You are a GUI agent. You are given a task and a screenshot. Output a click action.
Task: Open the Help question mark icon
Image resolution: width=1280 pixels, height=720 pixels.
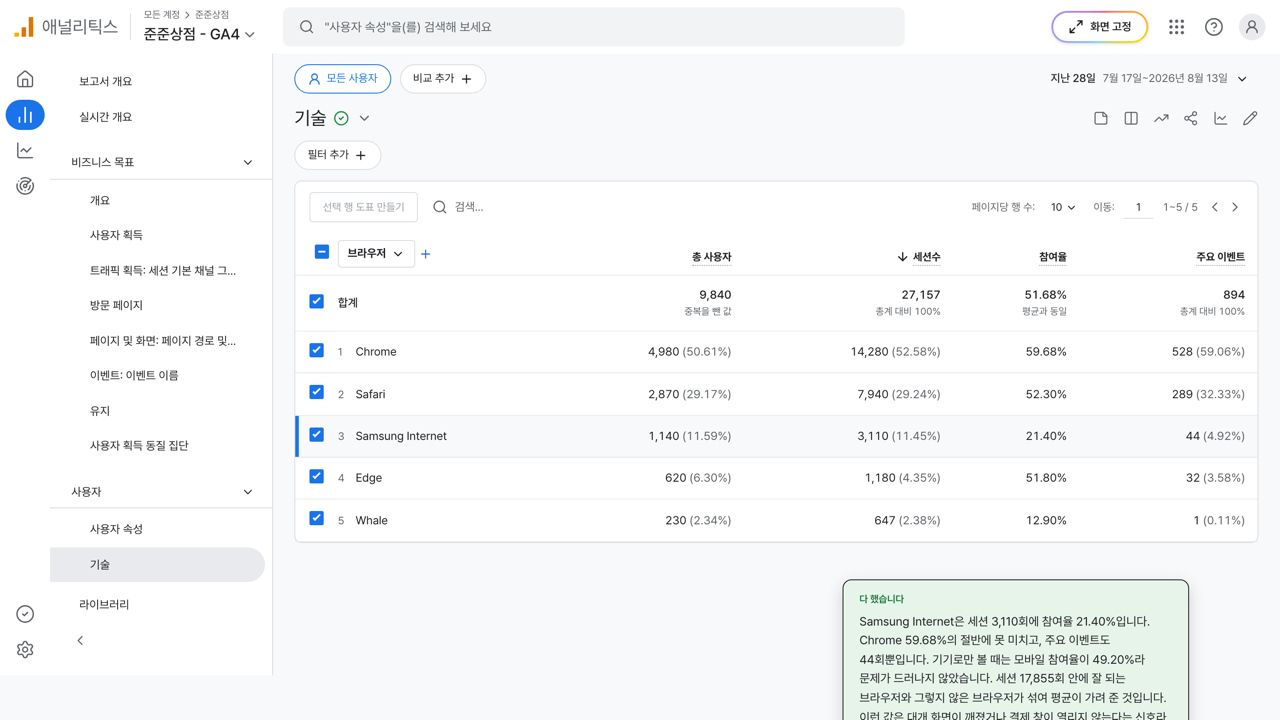coord(1214,27)
